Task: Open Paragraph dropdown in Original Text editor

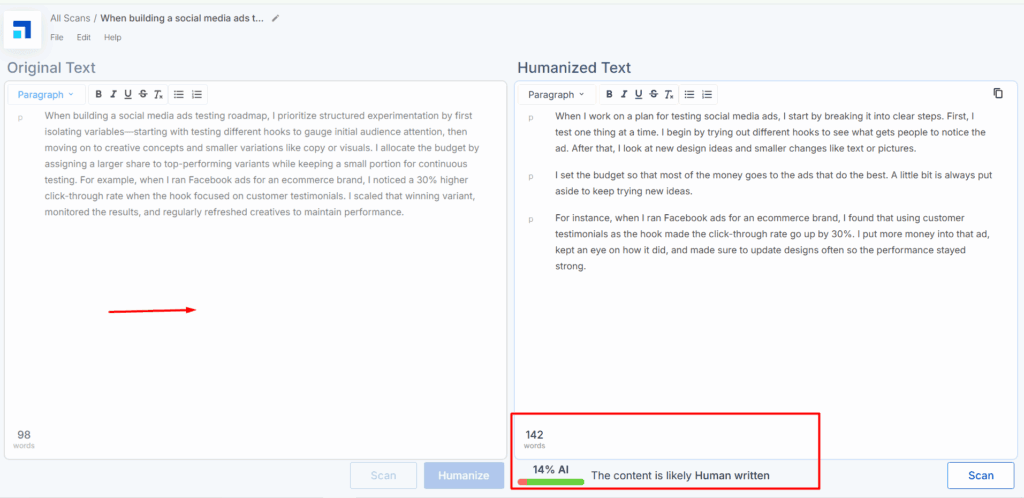Action: pyautogui.click(x=46, y=94)
